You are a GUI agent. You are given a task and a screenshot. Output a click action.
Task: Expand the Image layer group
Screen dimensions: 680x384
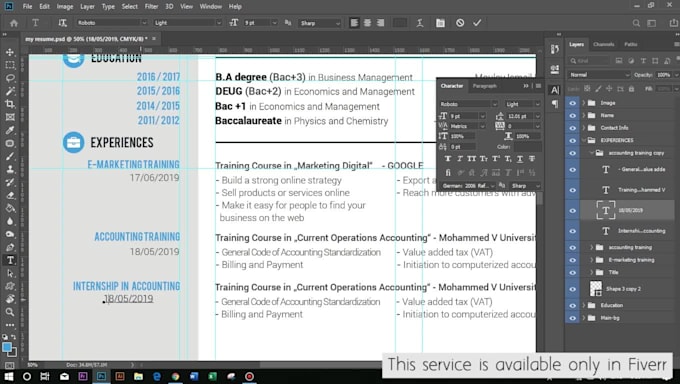coord(584,103)
